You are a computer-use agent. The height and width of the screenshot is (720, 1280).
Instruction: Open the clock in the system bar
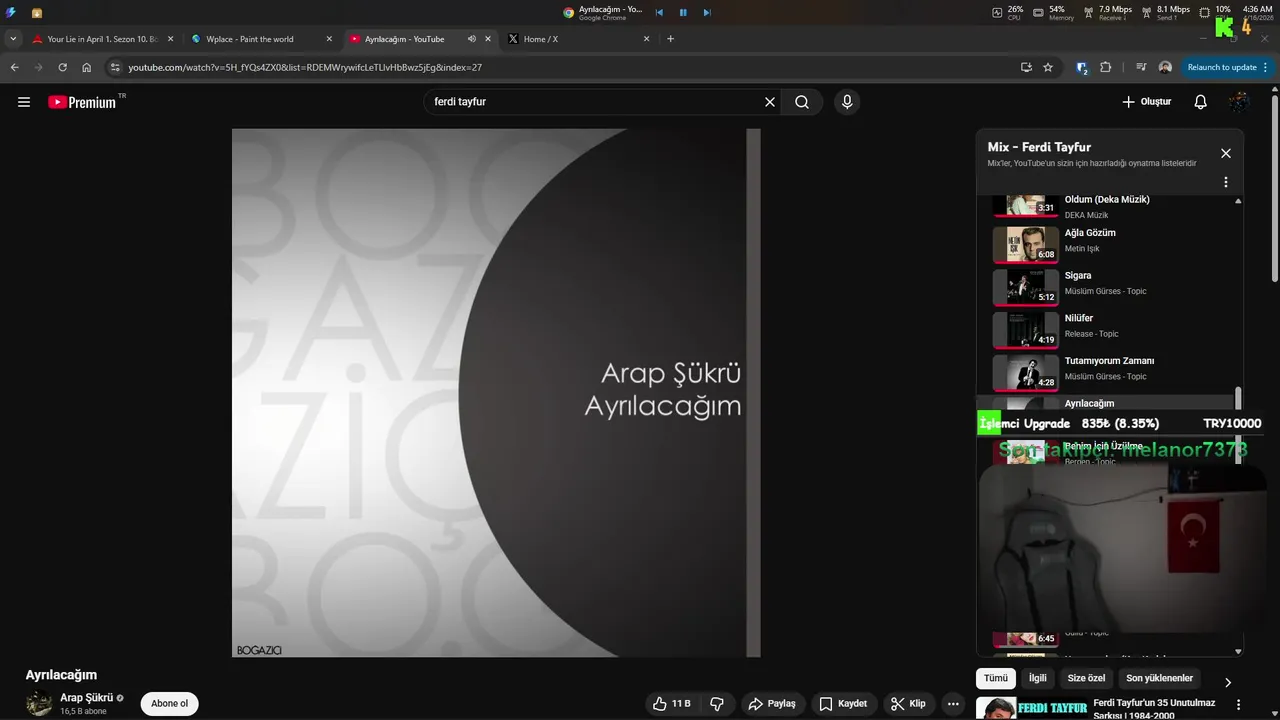[x=1257, y=13]
